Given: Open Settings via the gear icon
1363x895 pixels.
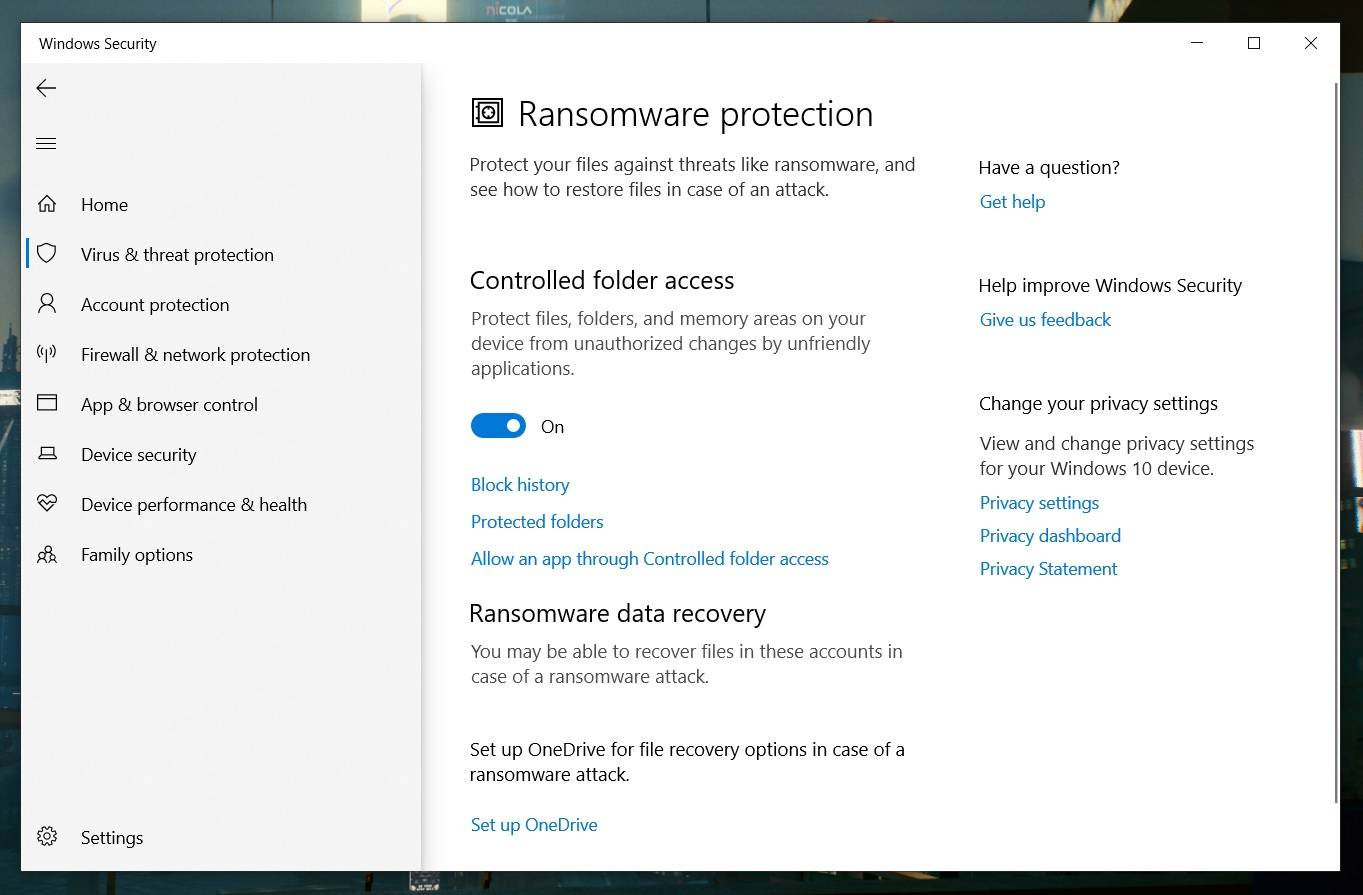Looking at the screenshot, I should 47,837.
